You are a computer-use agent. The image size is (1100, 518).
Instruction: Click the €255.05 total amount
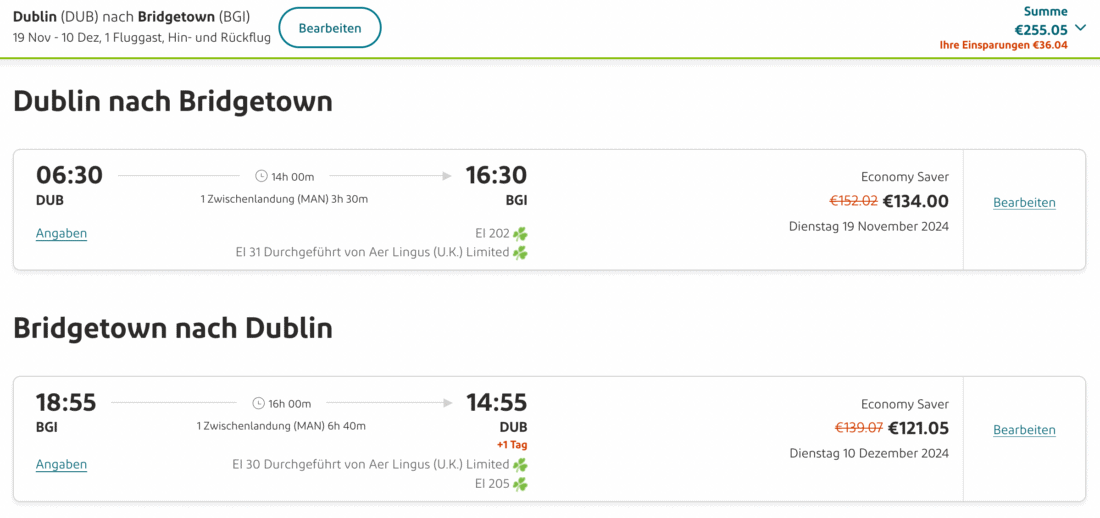coord(1041,30)
